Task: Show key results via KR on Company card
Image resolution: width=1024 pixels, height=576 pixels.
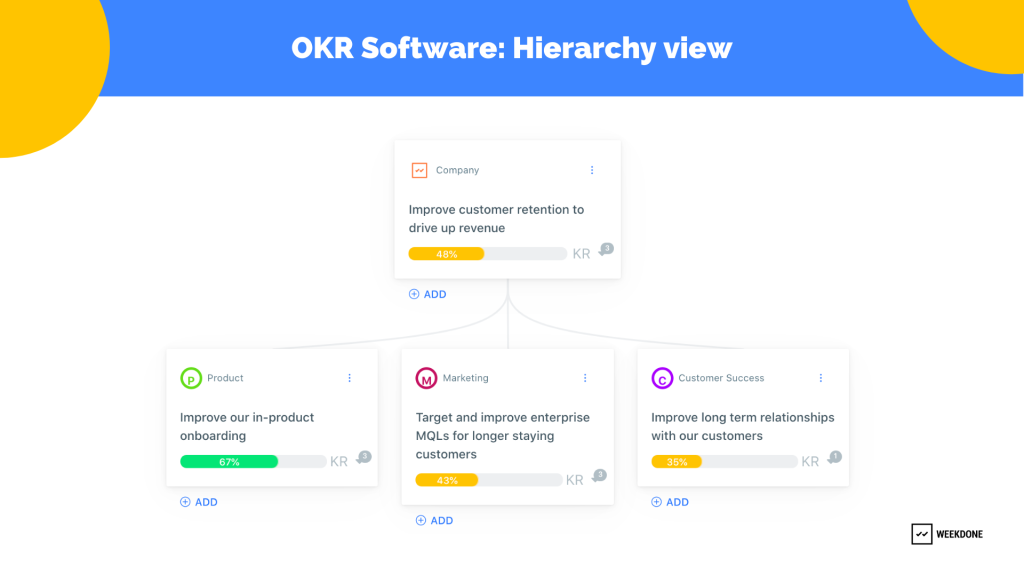Action: click(581, 254)
